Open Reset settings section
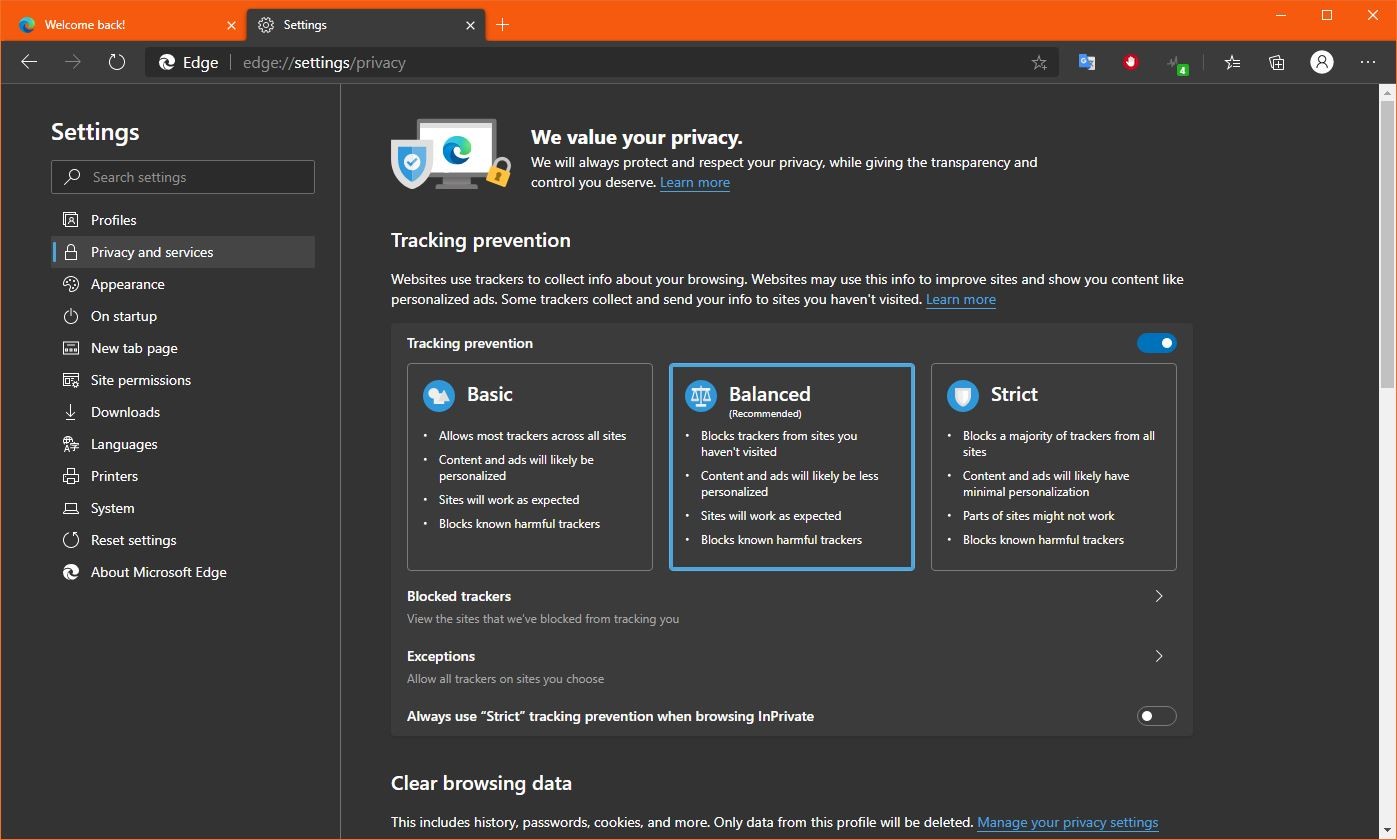 tap(183, 540)
